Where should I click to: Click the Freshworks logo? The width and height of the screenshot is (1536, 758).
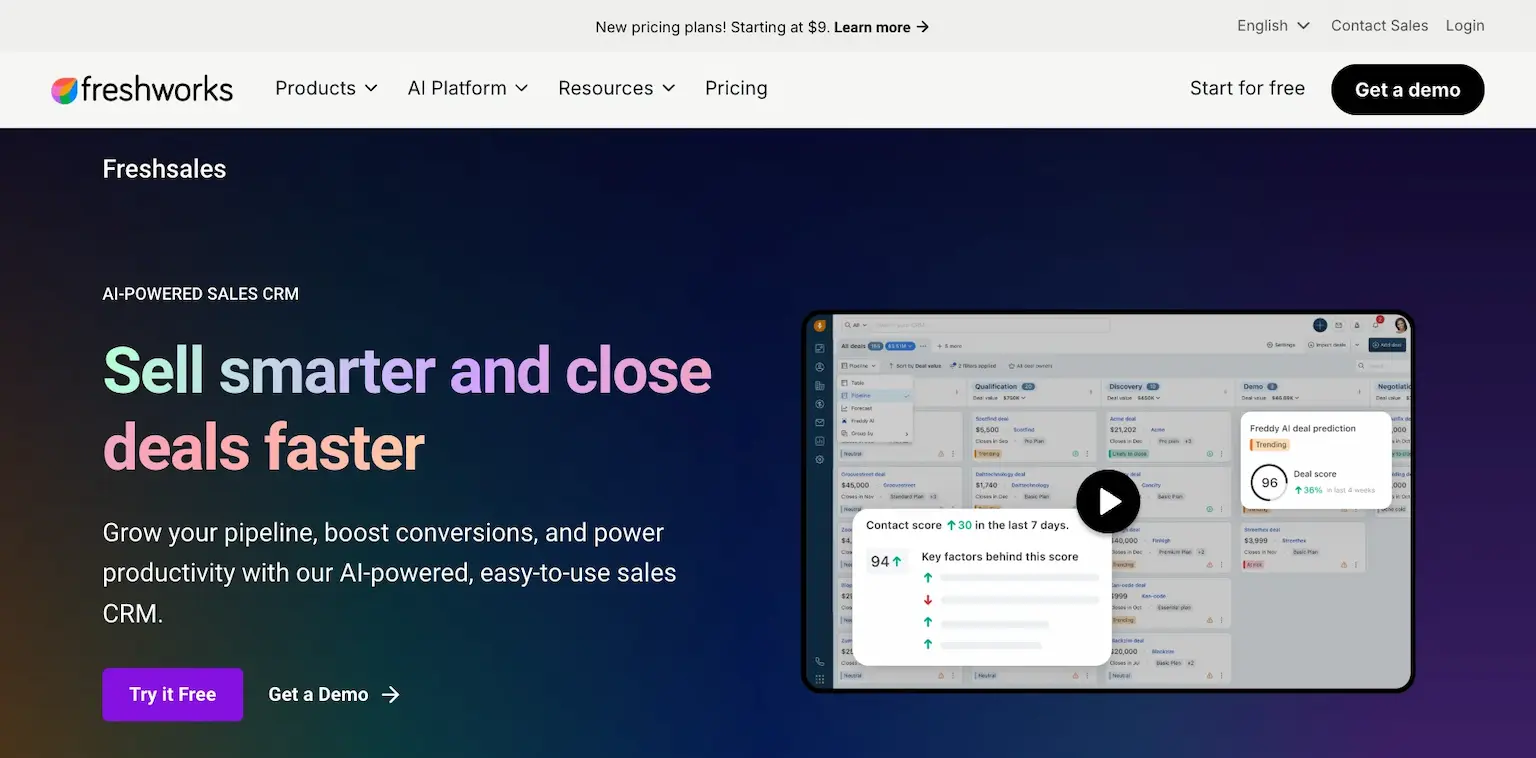click(x=142, y=89)
